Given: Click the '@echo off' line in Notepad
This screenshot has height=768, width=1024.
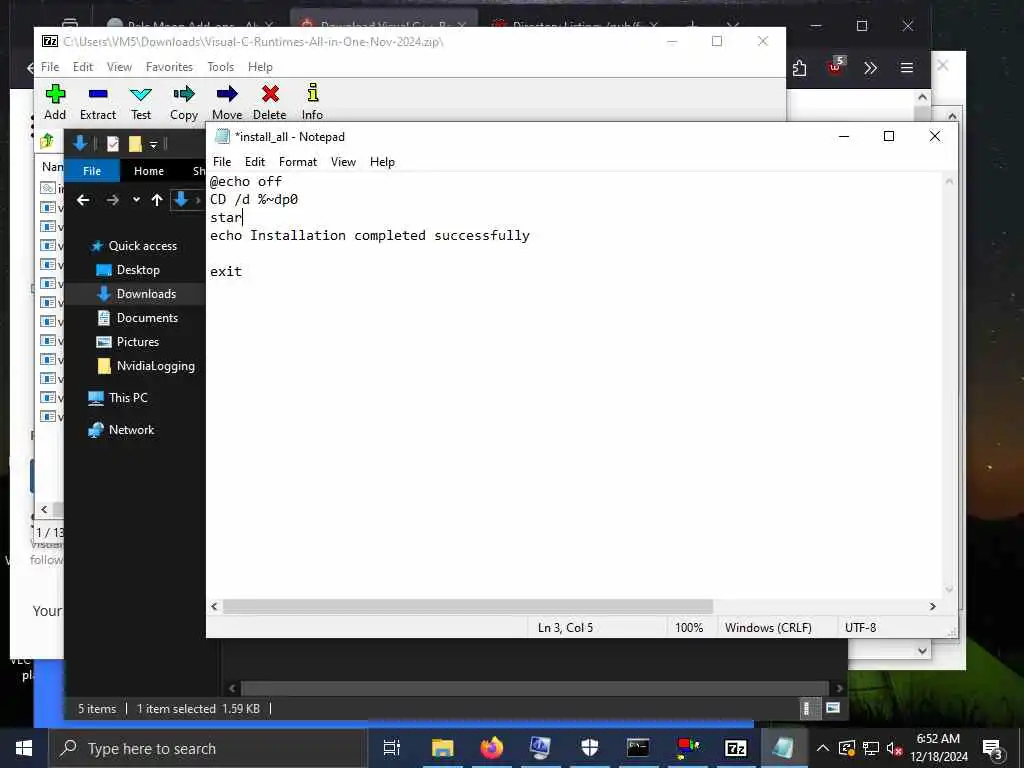Looking at the screenshot, I should click(246, 182).
